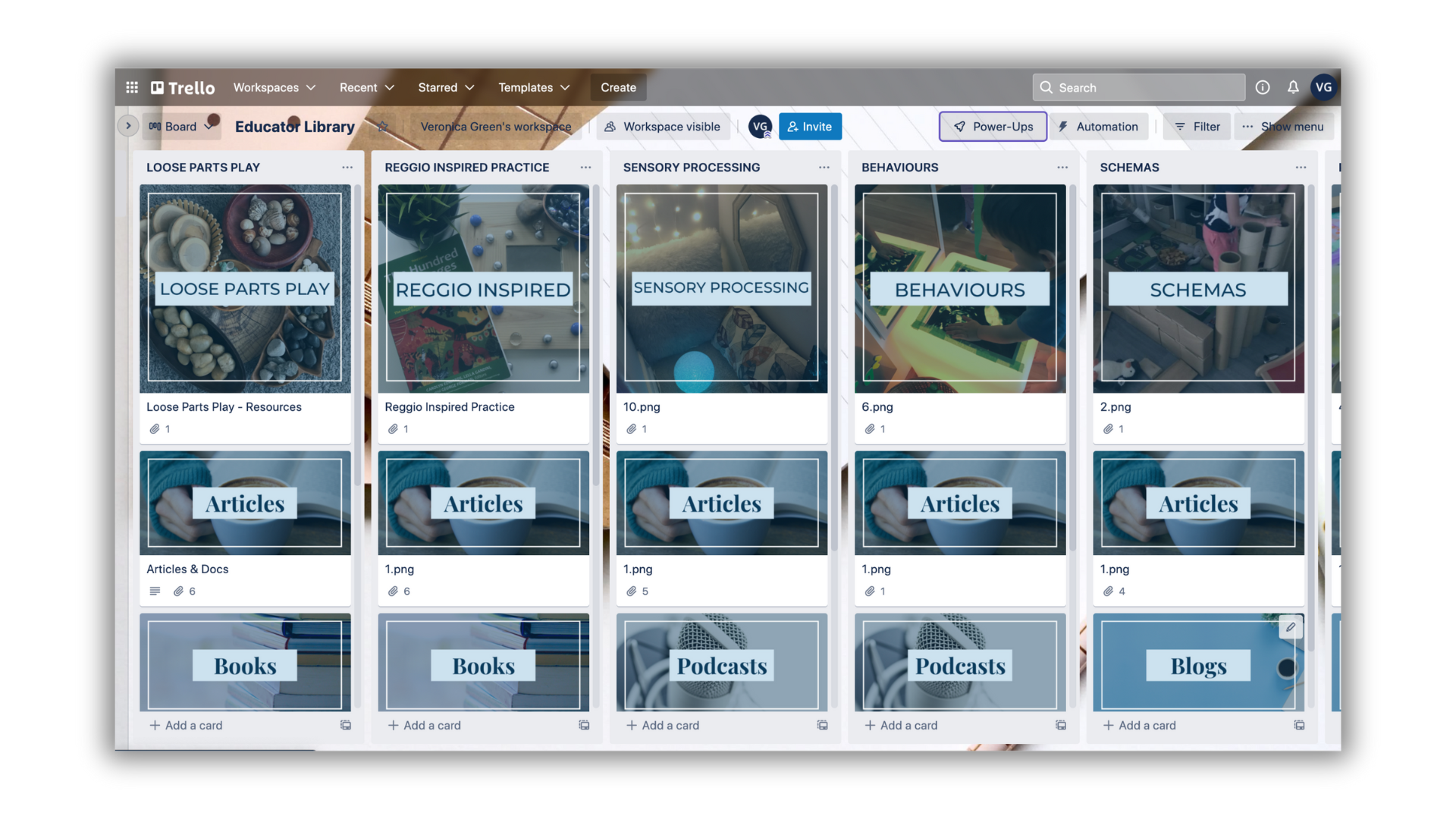Click the VG account avatar in header

1323,87
